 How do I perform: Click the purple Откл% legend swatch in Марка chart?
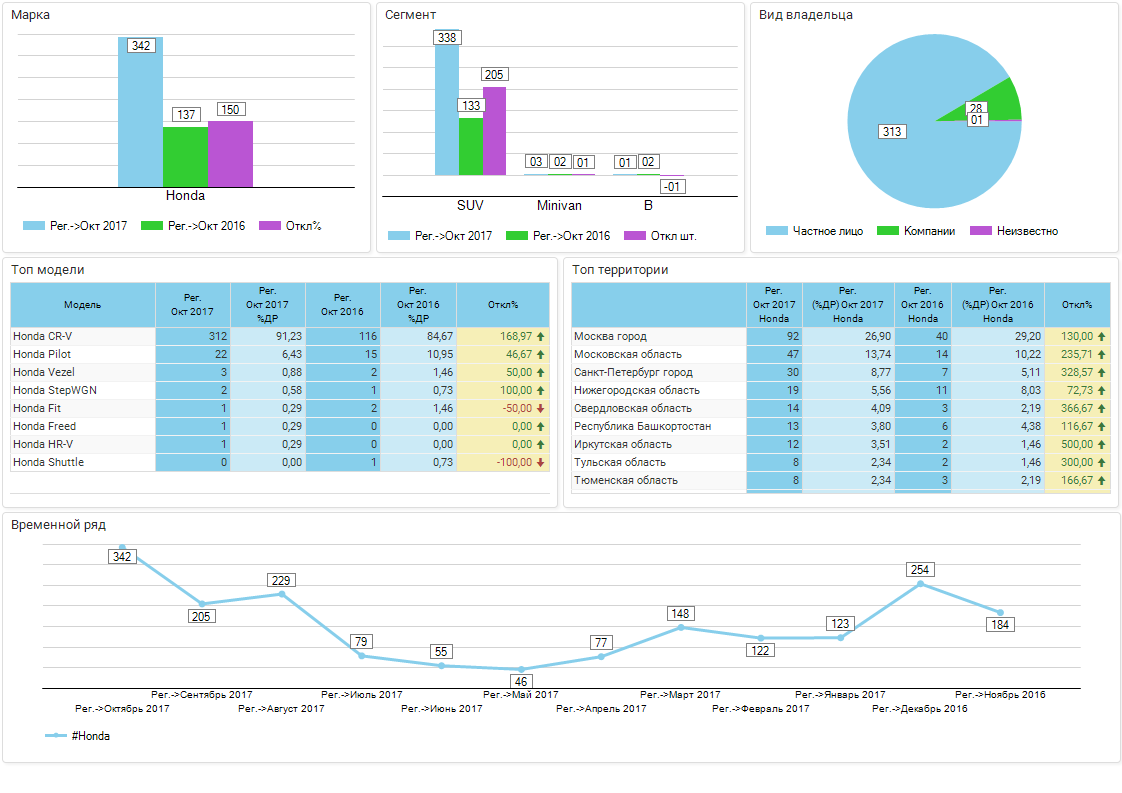pyautogui.click(x=270, y=225)
